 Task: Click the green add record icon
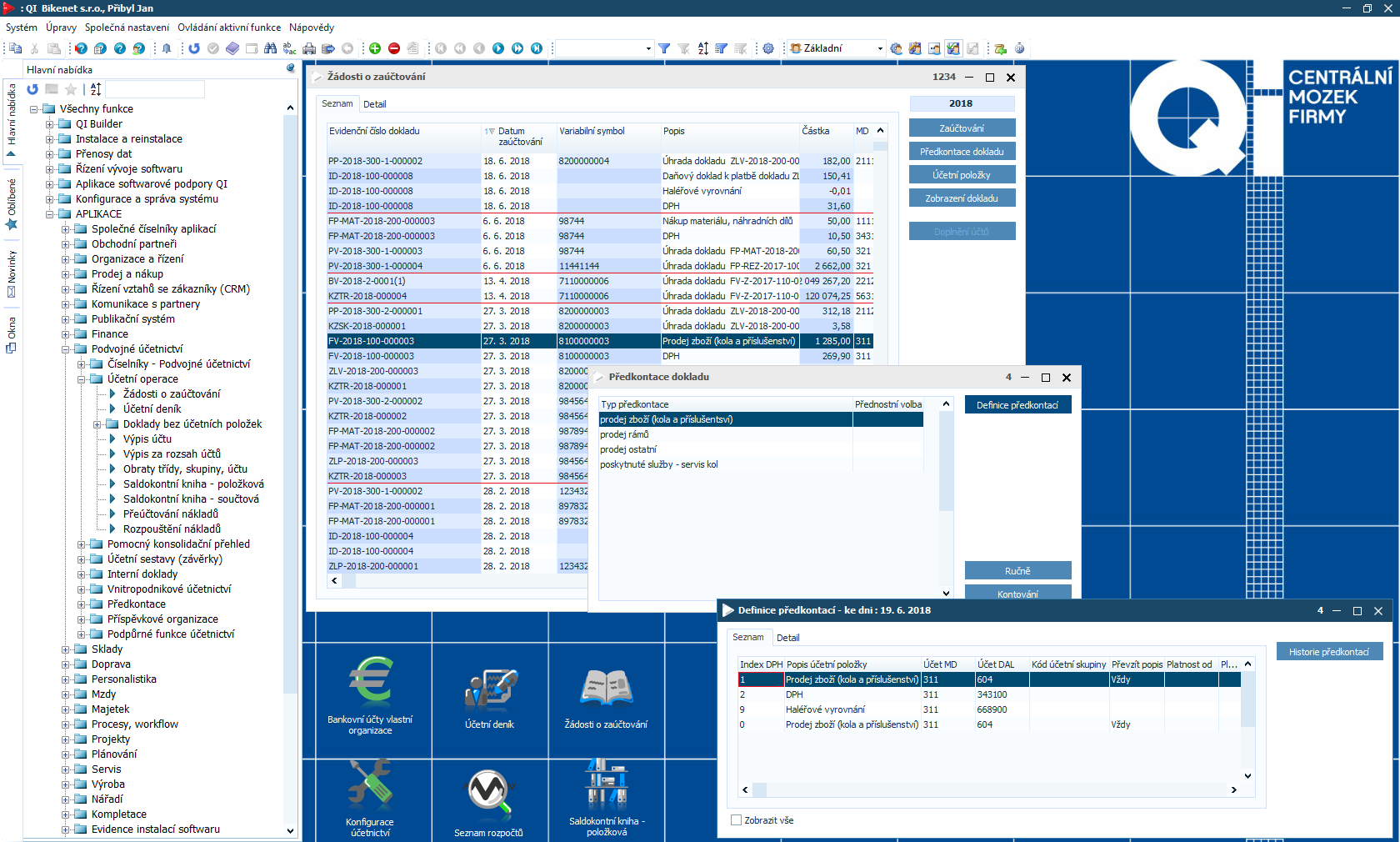point(375,48)
